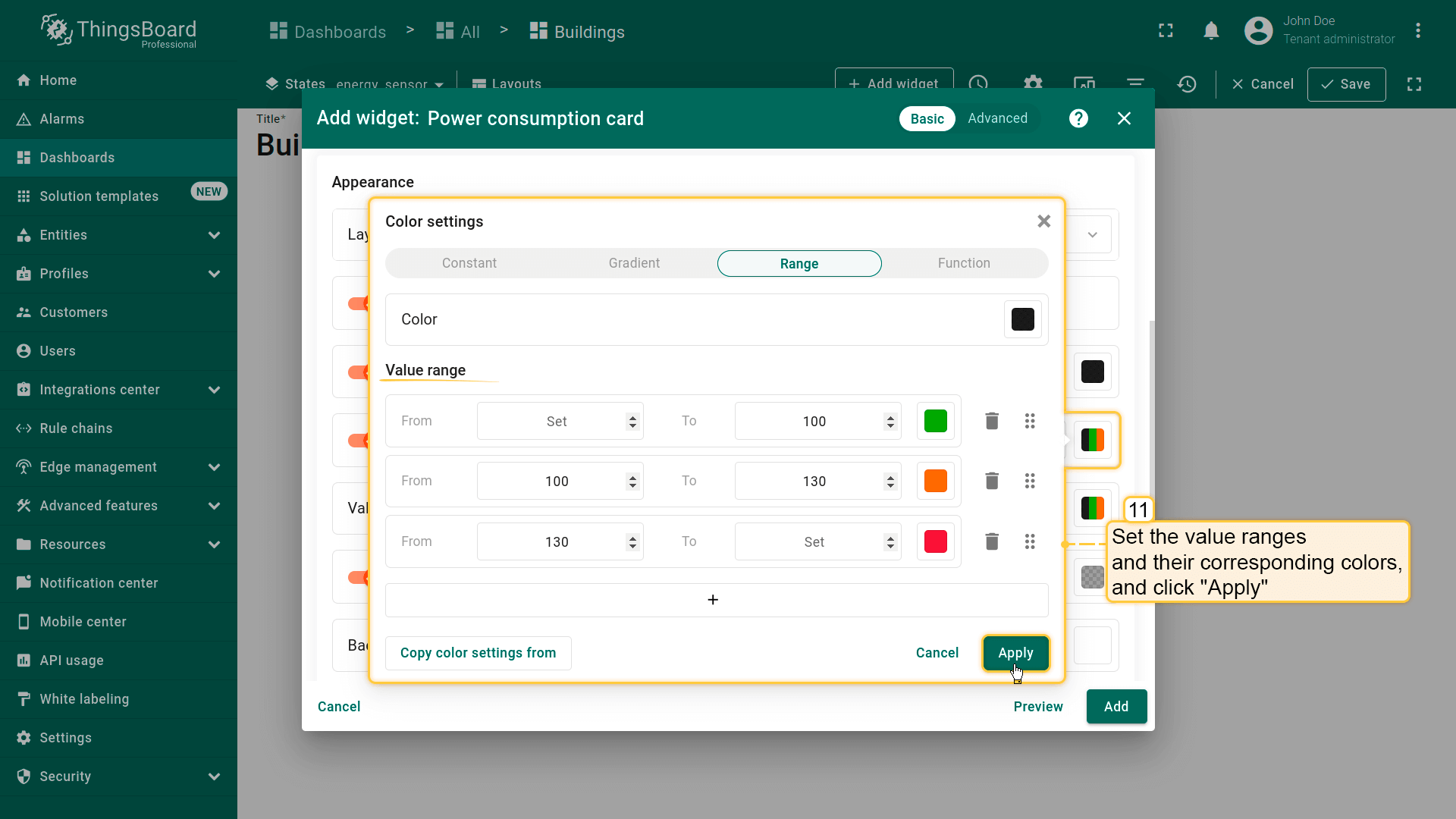Toggle dashboard fullscreen icon in top bar
This screenshot has width=1456, height=819.
click(1166, 31)
